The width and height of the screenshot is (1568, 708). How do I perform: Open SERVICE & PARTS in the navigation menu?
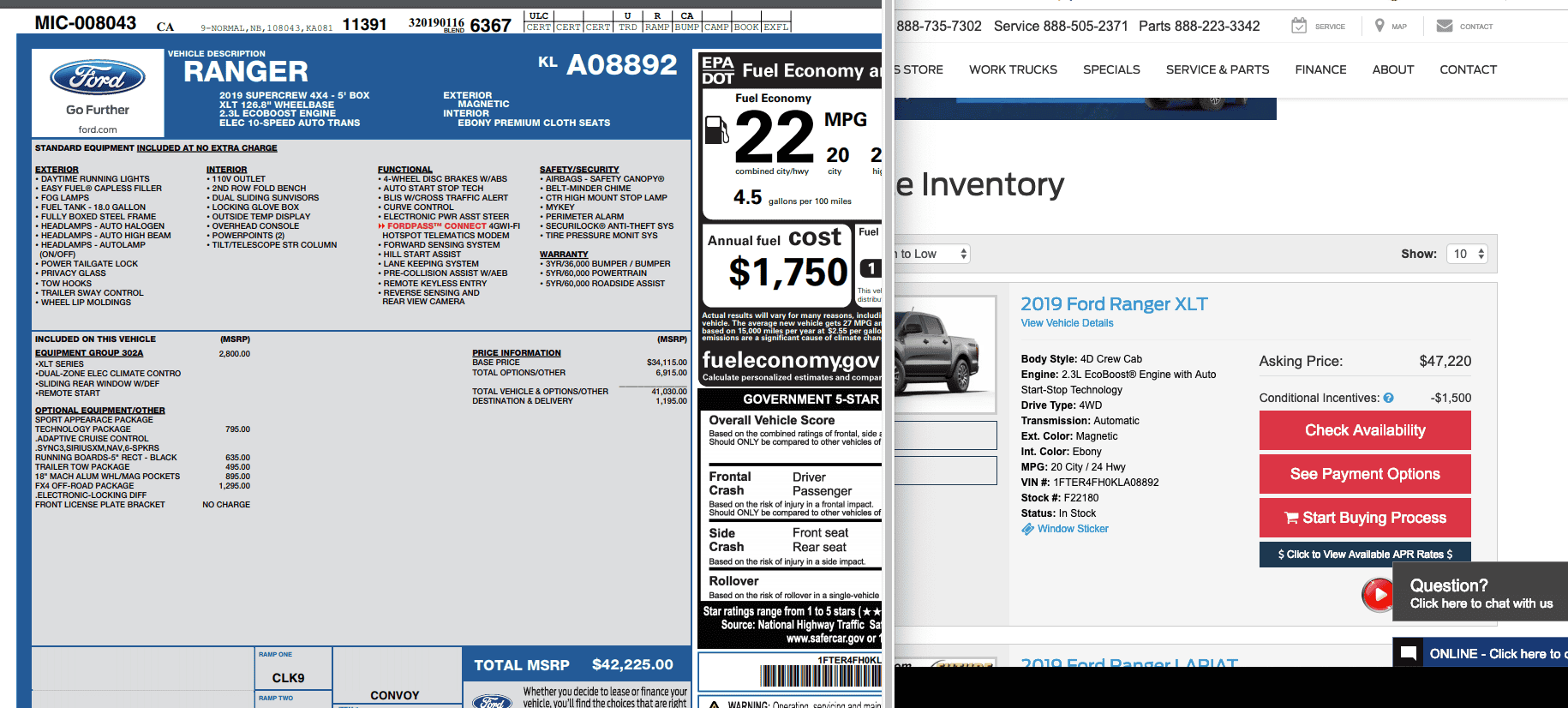pyautogui.click(x=1218, y=69)
